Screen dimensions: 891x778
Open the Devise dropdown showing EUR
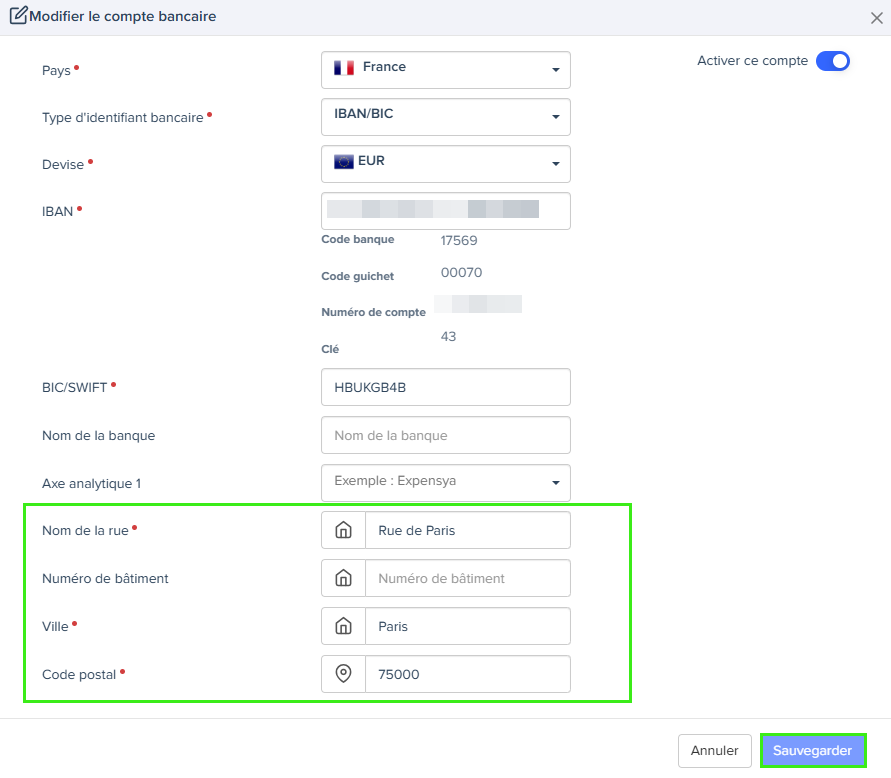[x=446, y=164]
